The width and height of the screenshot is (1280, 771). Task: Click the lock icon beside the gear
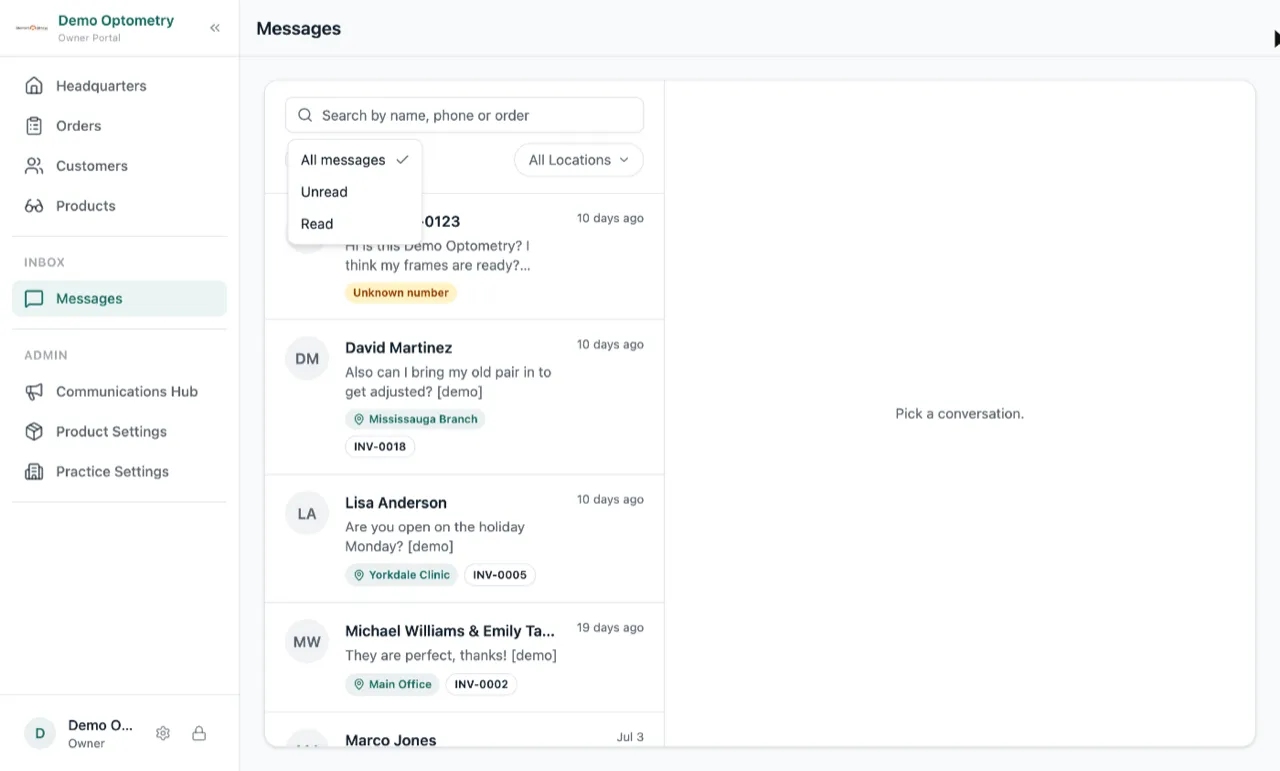pyautogui.click(x=199, y=733)
